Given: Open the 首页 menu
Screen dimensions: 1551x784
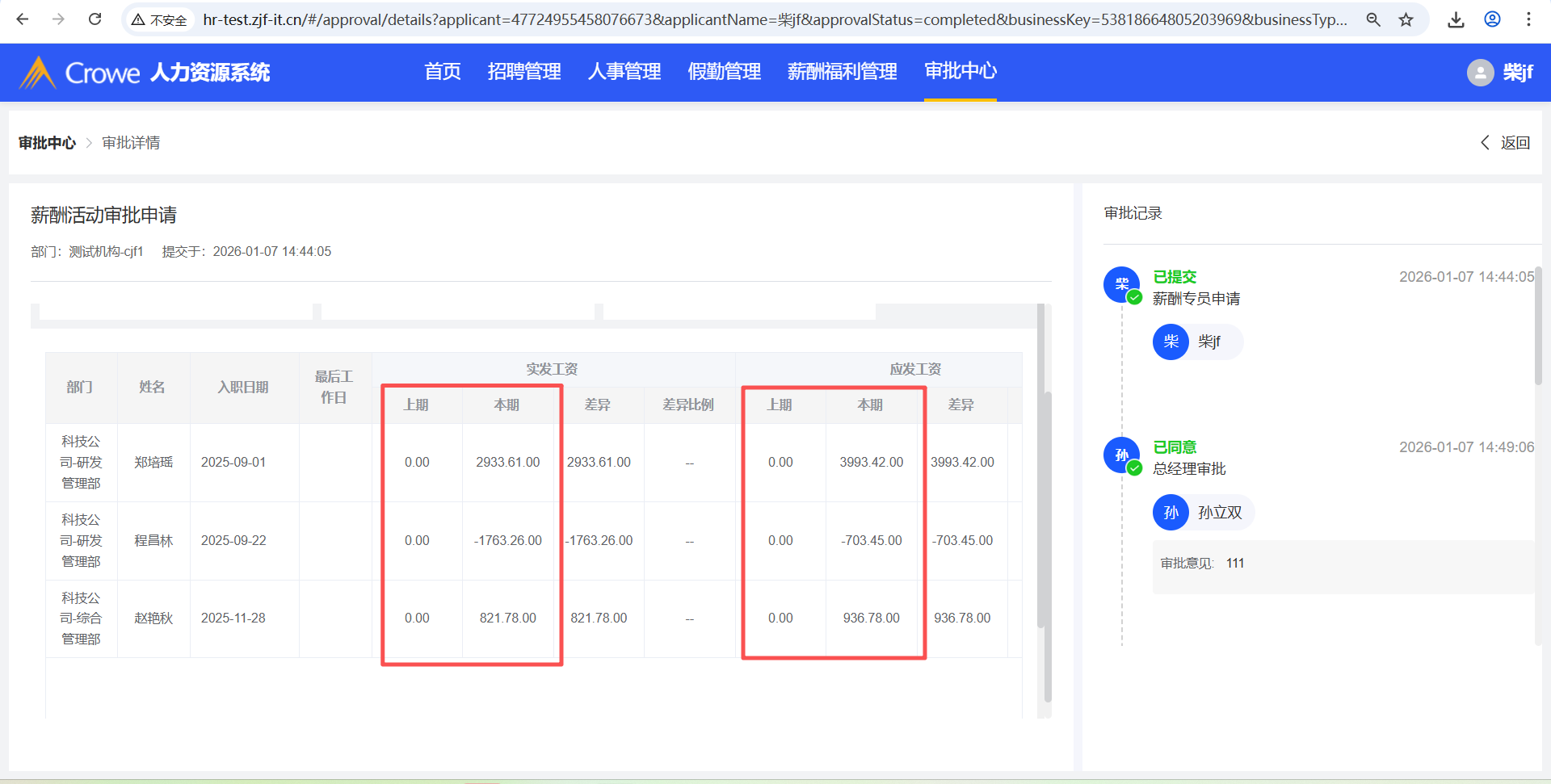Looking at the screenshot, I should point(443,72).
